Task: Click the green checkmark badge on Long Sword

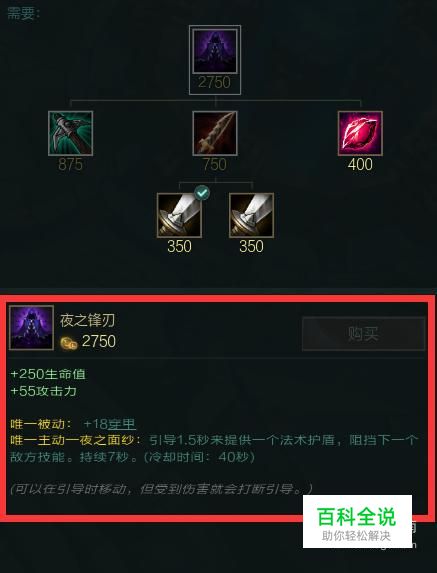Action: click(x=202, y=193)
